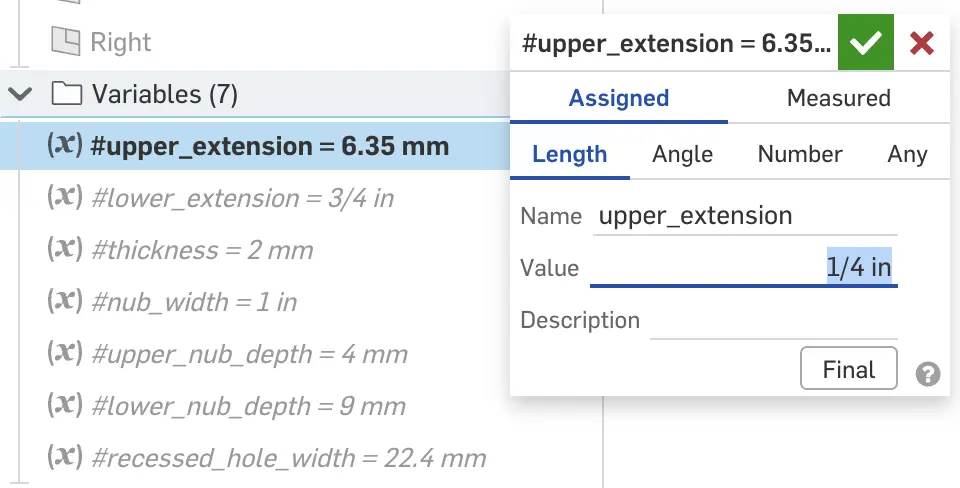Screen dimensions: 960x488
Task: Collapse the Variables folder chevron
Action: tap(20, 95)
